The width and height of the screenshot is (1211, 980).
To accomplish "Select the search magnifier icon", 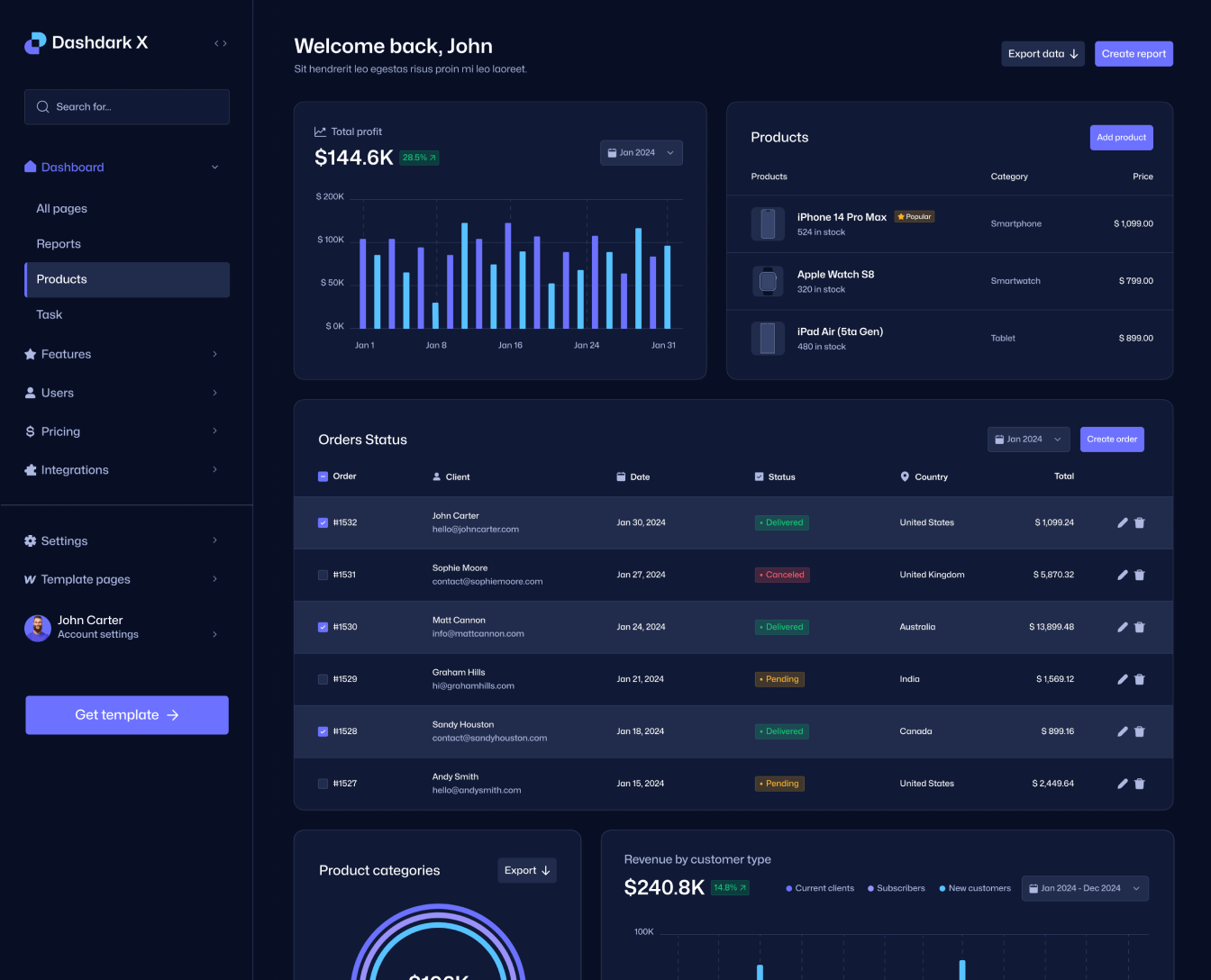I will (42, 106).
